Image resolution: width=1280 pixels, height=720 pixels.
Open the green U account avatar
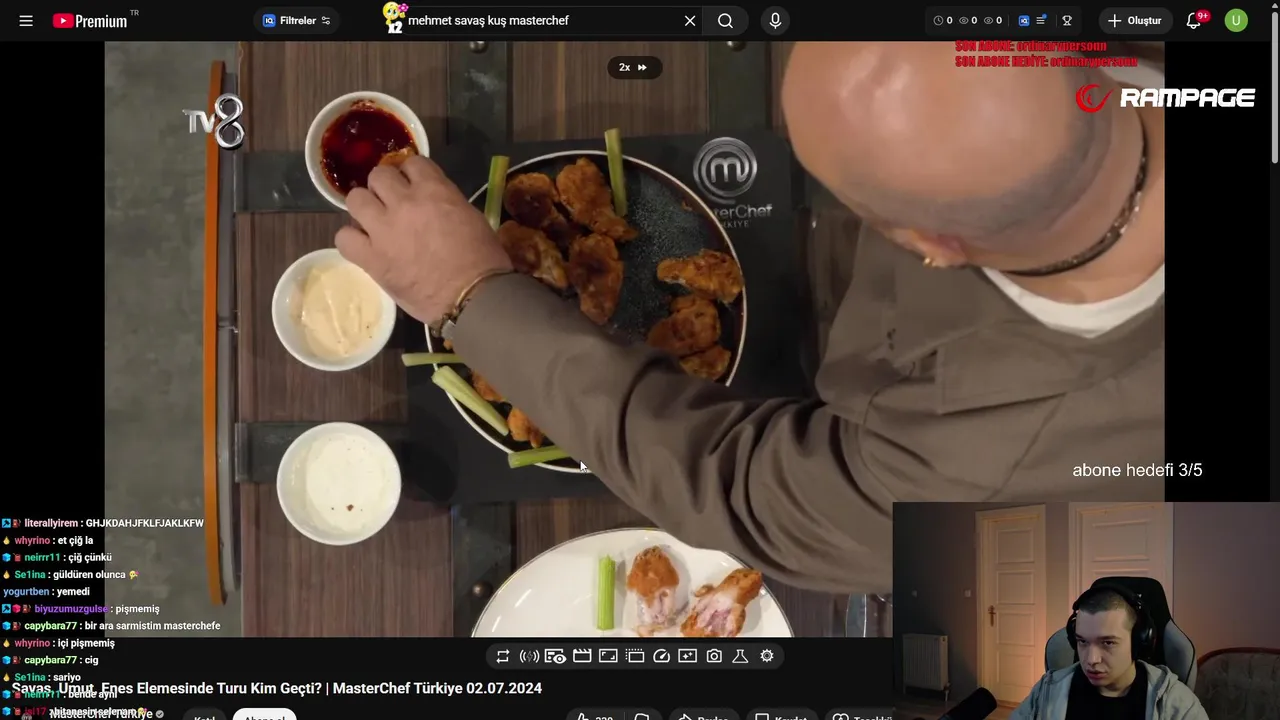[1236, 20]
